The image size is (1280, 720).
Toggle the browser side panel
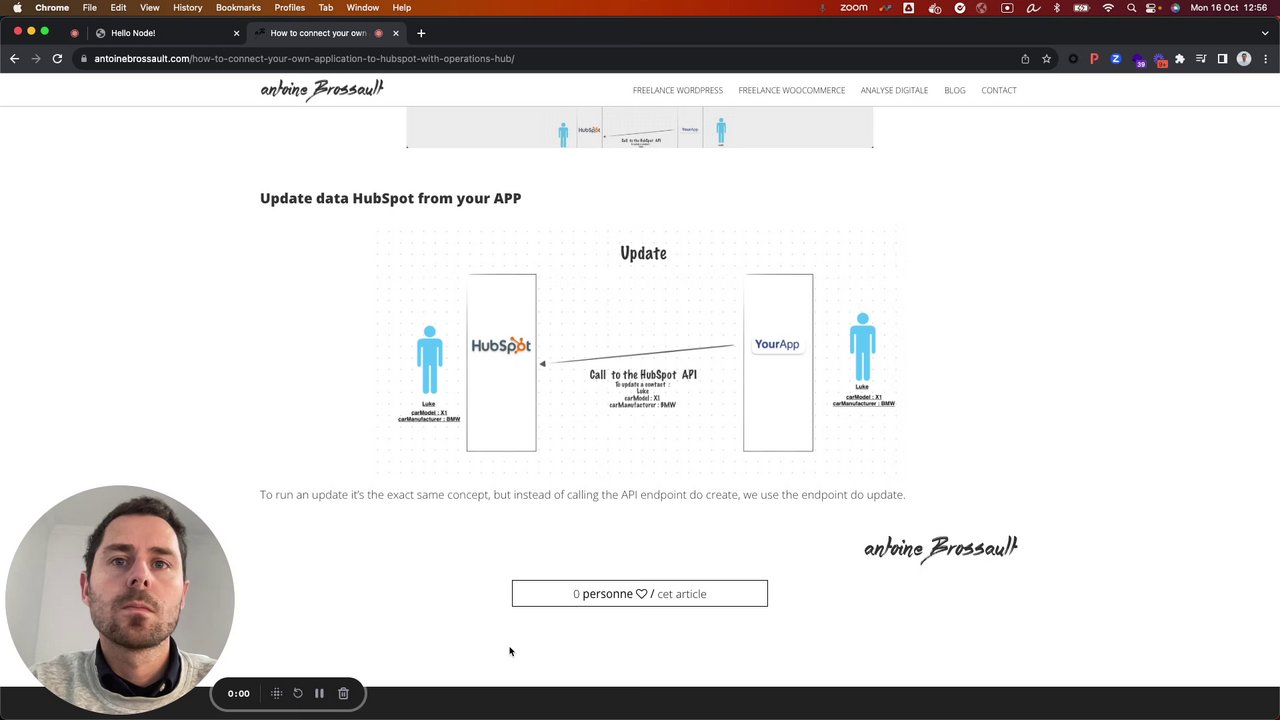[1222, 59]
